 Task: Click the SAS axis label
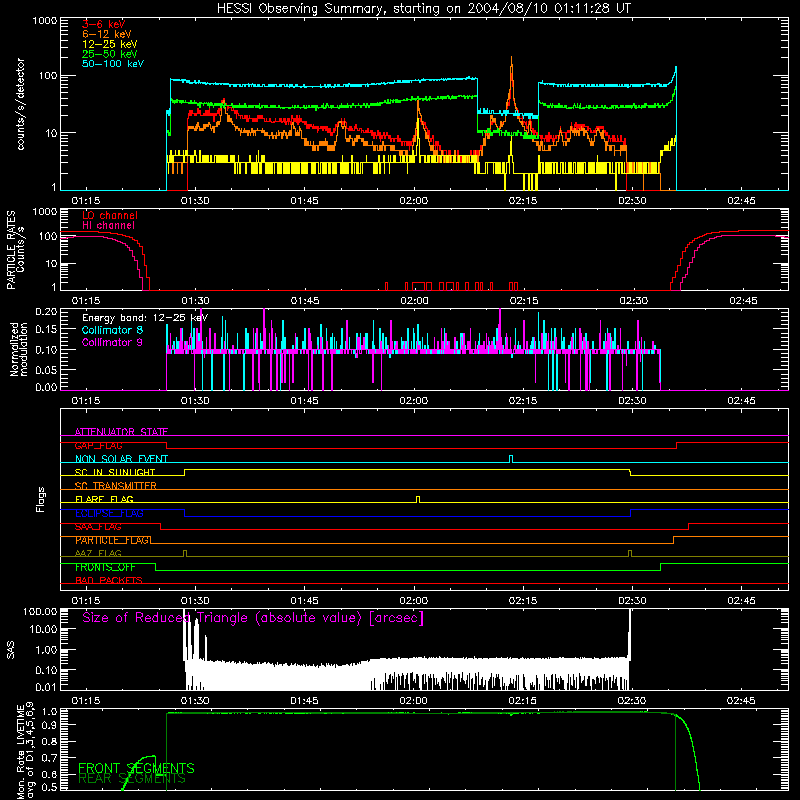pyautogui.click(x=10, y=650)
